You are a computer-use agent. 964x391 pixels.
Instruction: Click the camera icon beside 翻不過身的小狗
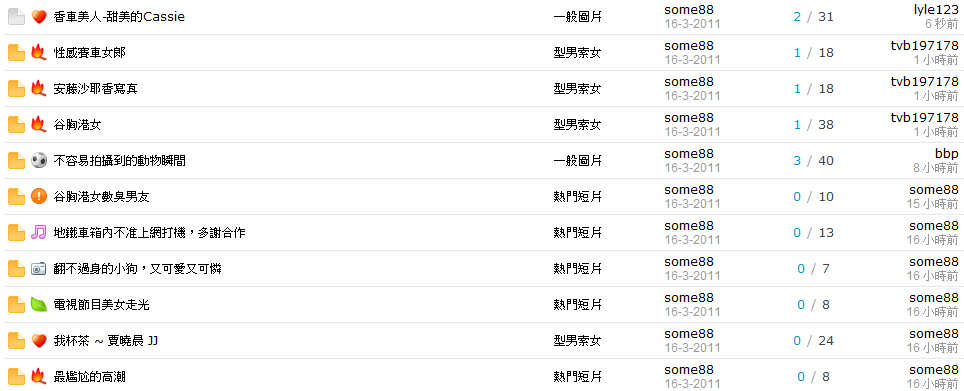point(39,269)
